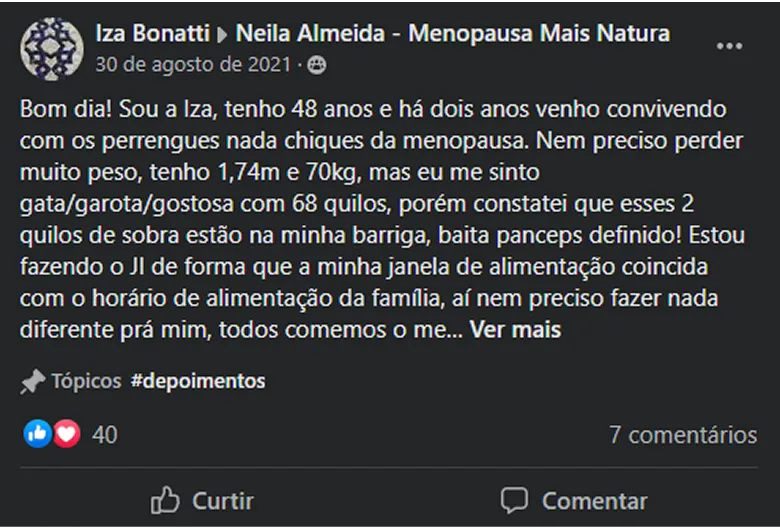Click the thumbs-up icon beside Curtir
Viewport: 780px width, 529px height.
pyautogui.click(x=164, y=500)
